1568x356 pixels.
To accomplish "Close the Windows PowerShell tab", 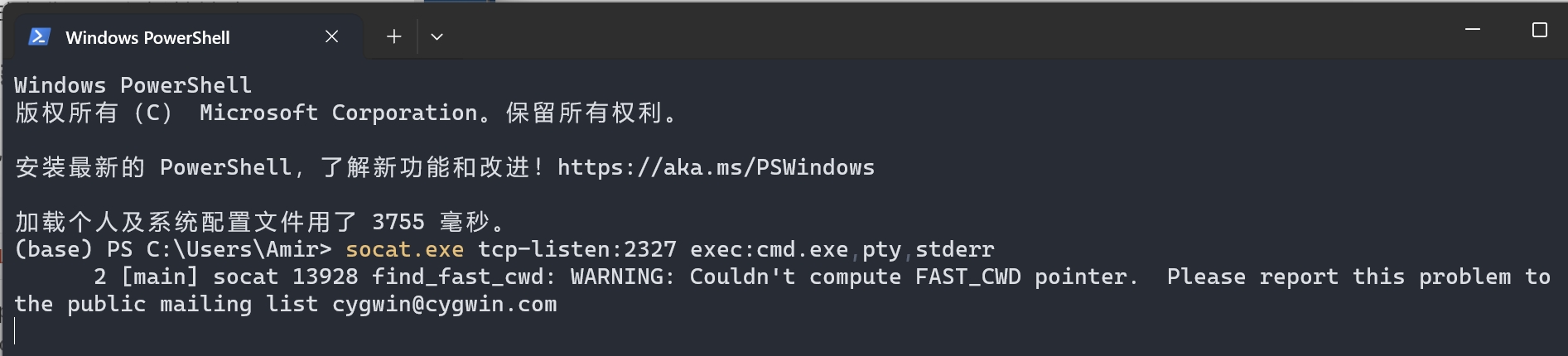I will click(x=331, y=36).
